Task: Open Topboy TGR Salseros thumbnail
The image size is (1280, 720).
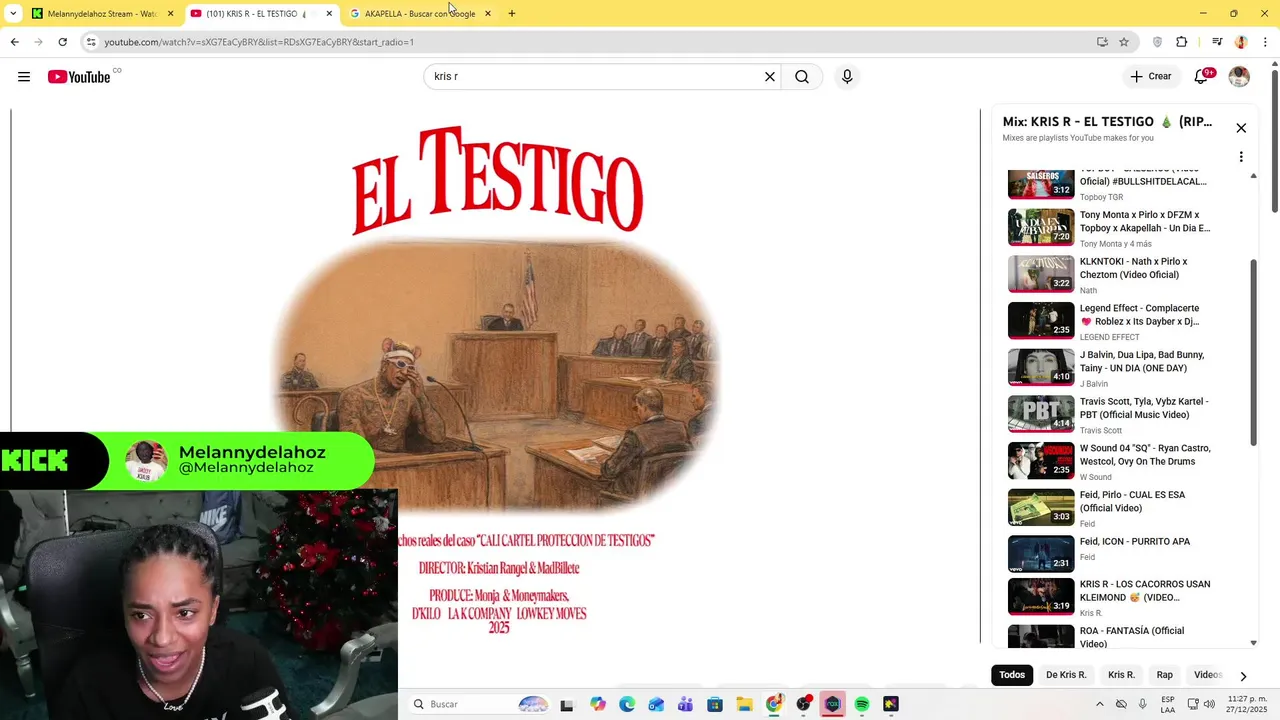Action: tap(1041, 184)
